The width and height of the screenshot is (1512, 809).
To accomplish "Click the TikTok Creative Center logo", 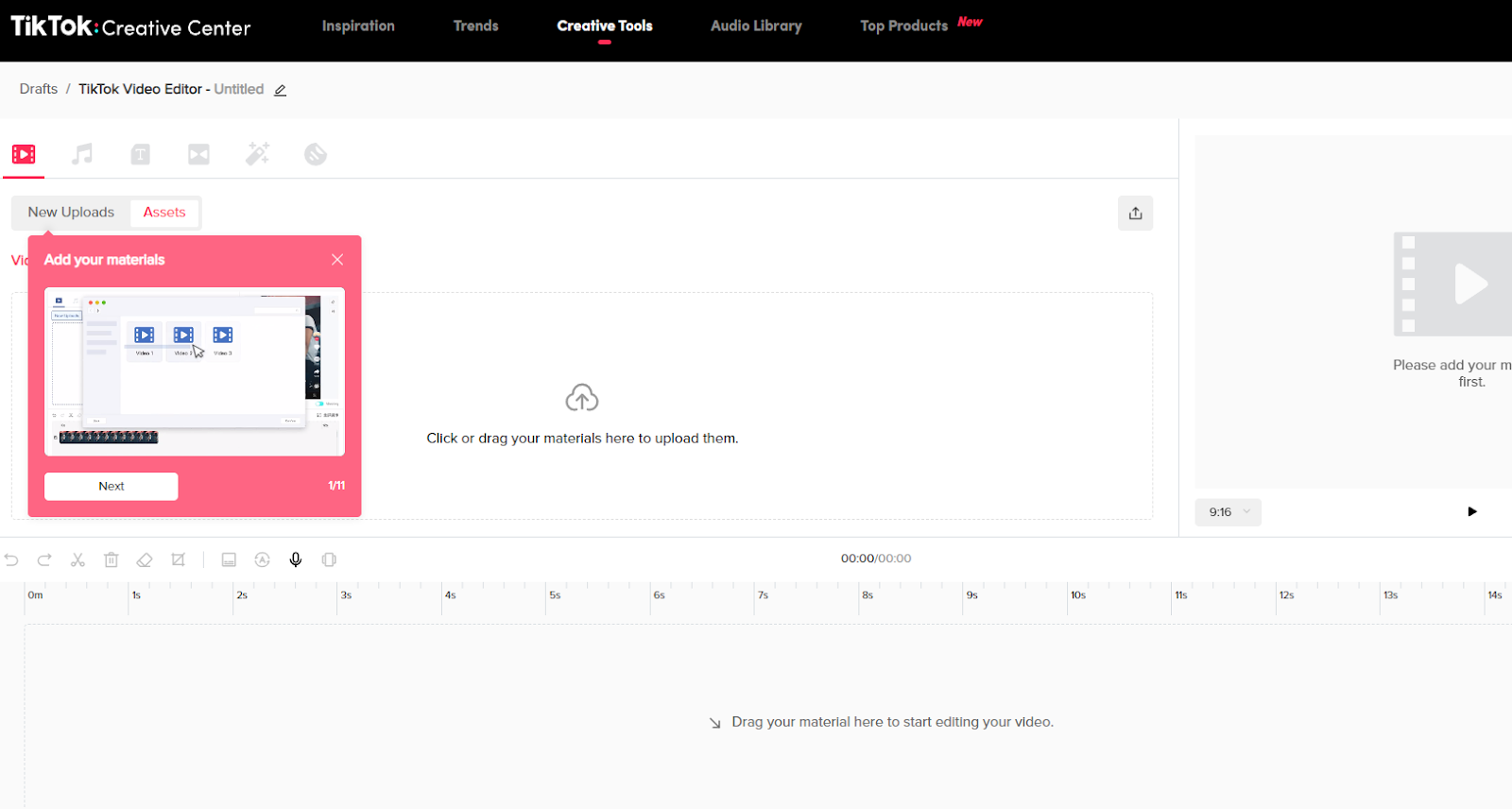I will pos(130,26).
